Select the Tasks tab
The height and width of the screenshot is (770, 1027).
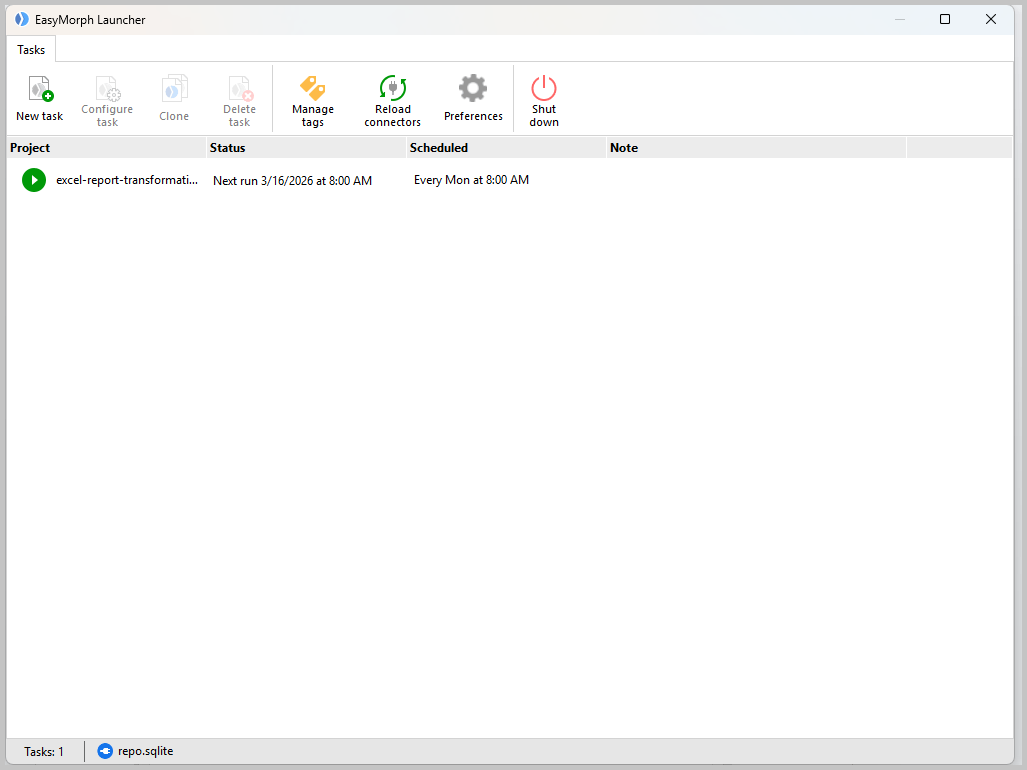(x=31, y=50)
